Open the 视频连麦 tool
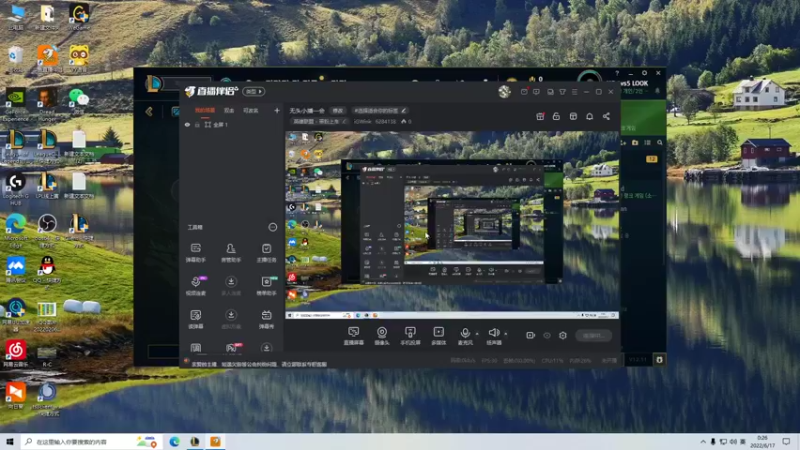This screenshot has height=450, width=800. click(x=195, y=286)
